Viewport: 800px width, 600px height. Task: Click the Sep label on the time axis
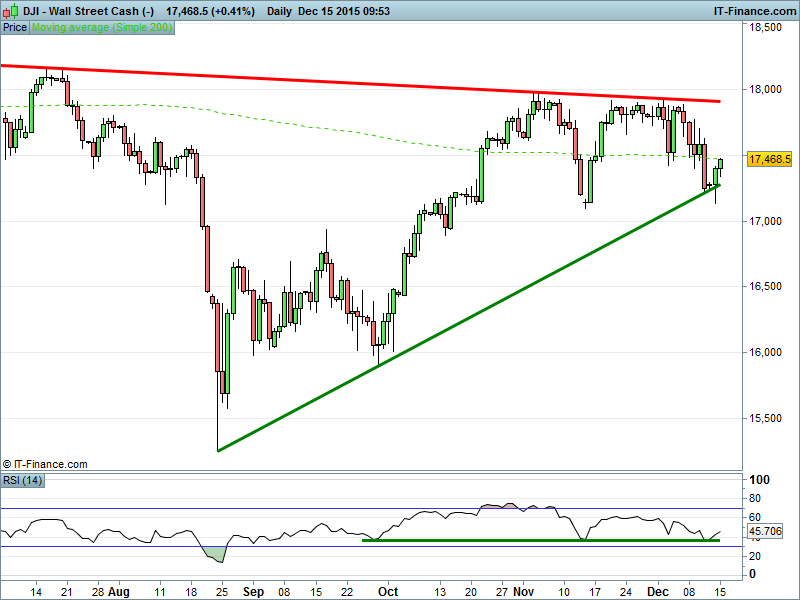[253, 591]
